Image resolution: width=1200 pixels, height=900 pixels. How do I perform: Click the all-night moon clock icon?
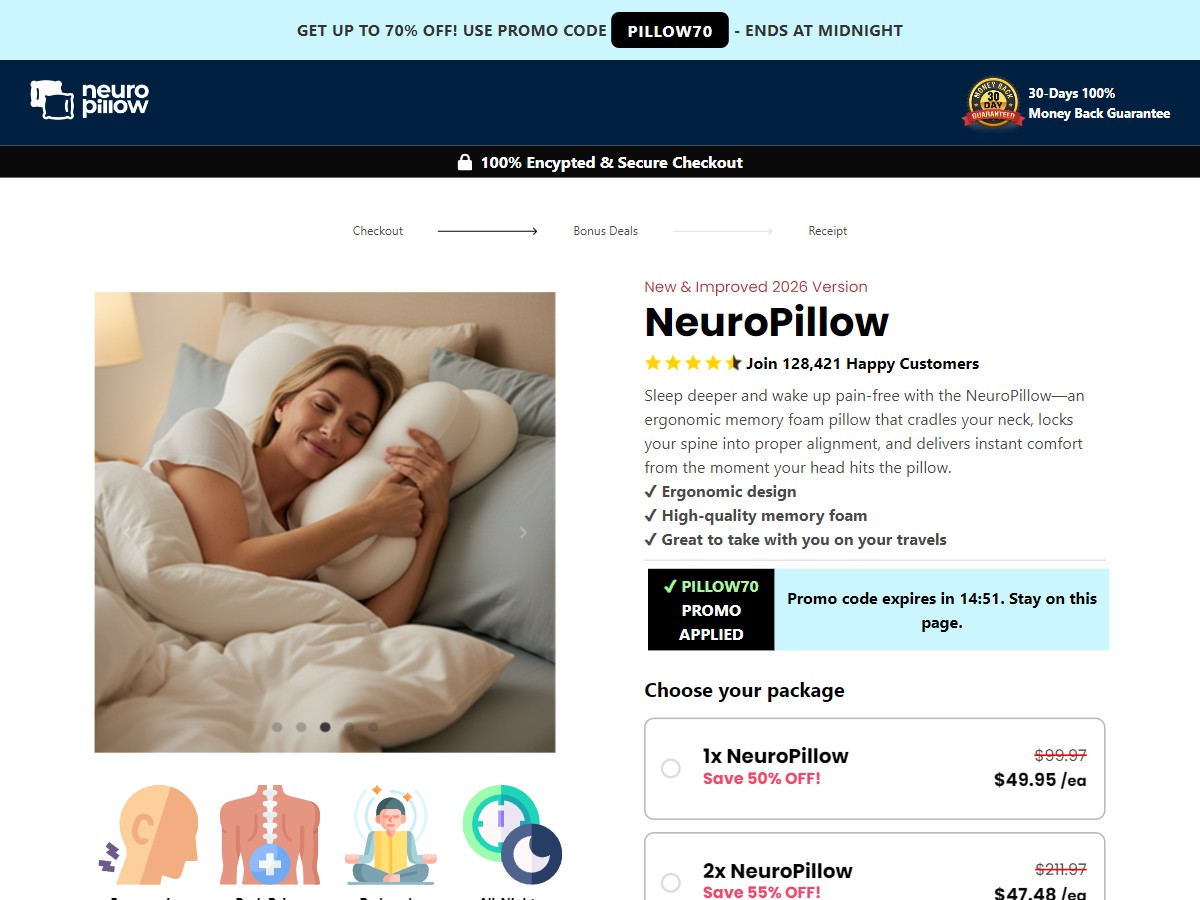[x=512, y=835]
